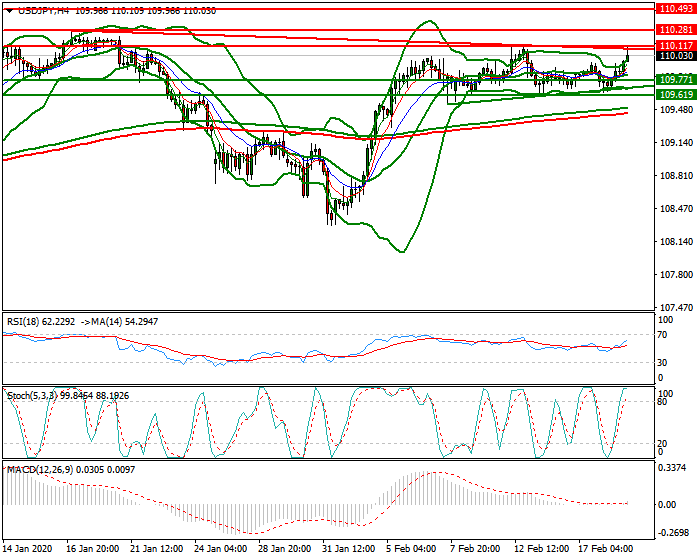Image resolution: width=700 pixels, height=560 pixels.
Task: Select the green 109.771 support level label
Action: (676, 80)
